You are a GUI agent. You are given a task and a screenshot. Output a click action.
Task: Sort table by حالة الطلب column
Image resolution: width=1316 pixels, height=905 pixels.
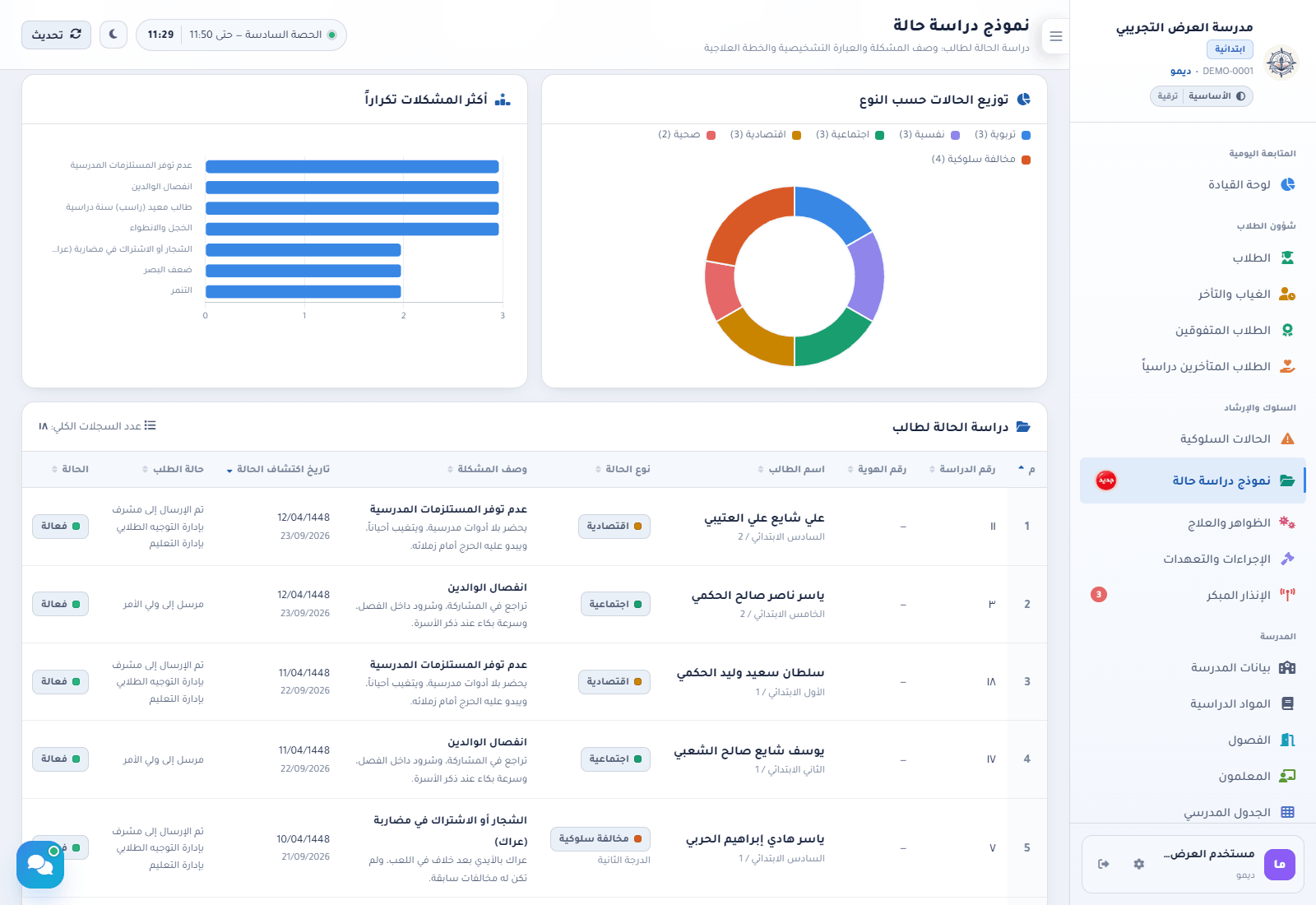(x=173, y=469)
